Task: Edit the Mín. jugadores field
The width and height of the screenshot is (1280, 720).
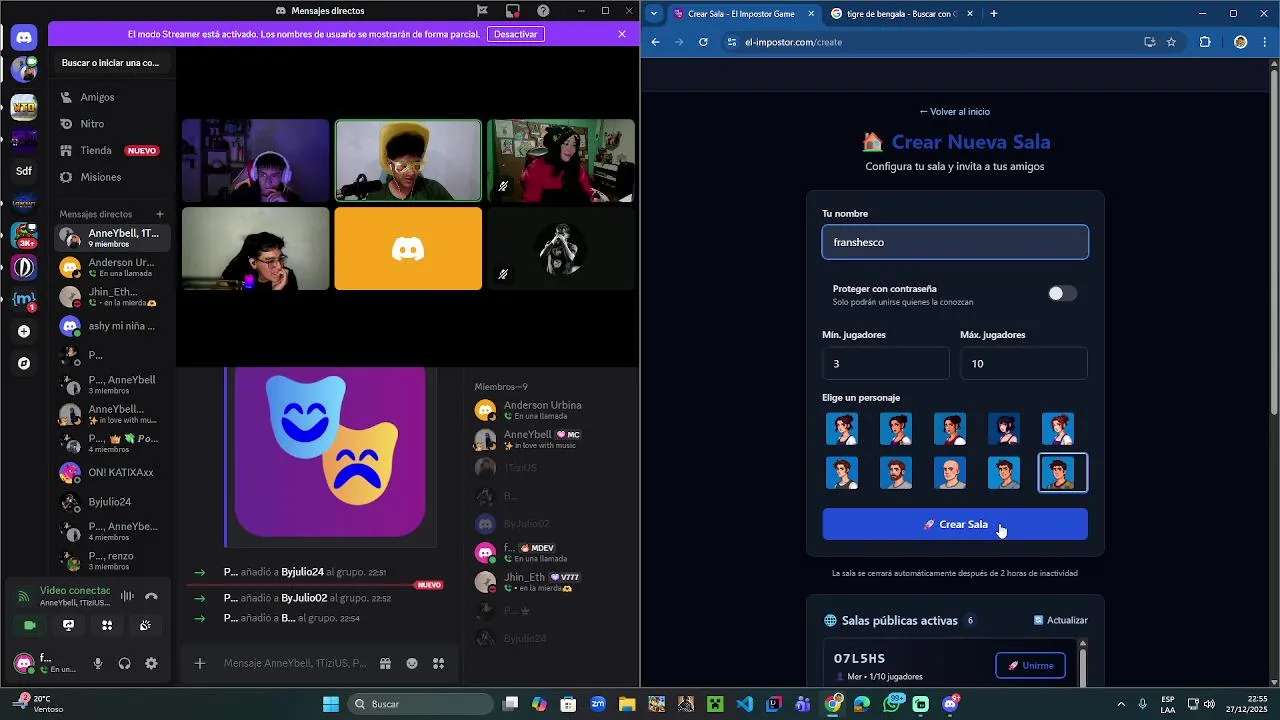Action: coord(885,363)
